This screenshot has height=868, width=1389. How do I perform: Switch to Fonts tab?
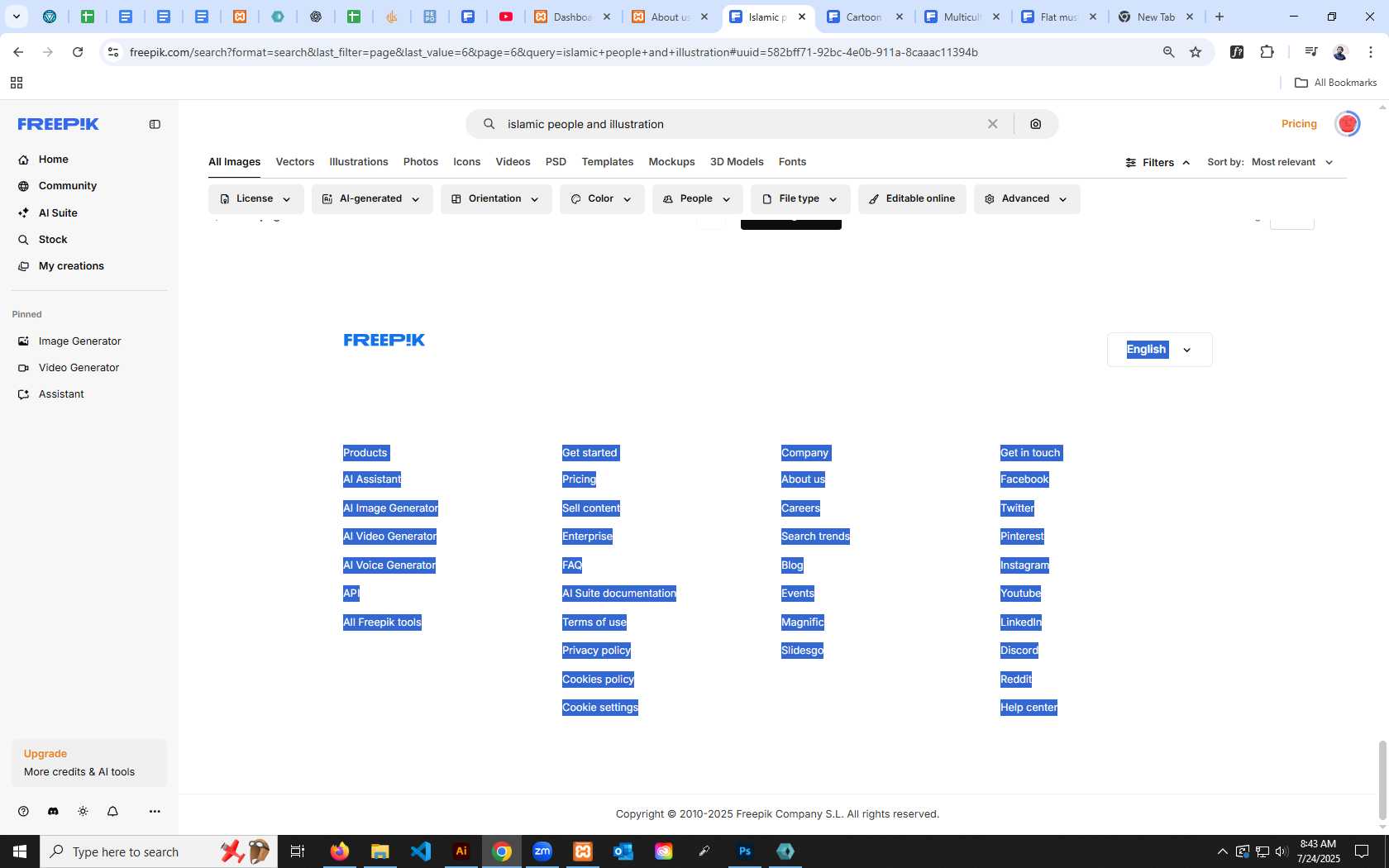(792, 162)
